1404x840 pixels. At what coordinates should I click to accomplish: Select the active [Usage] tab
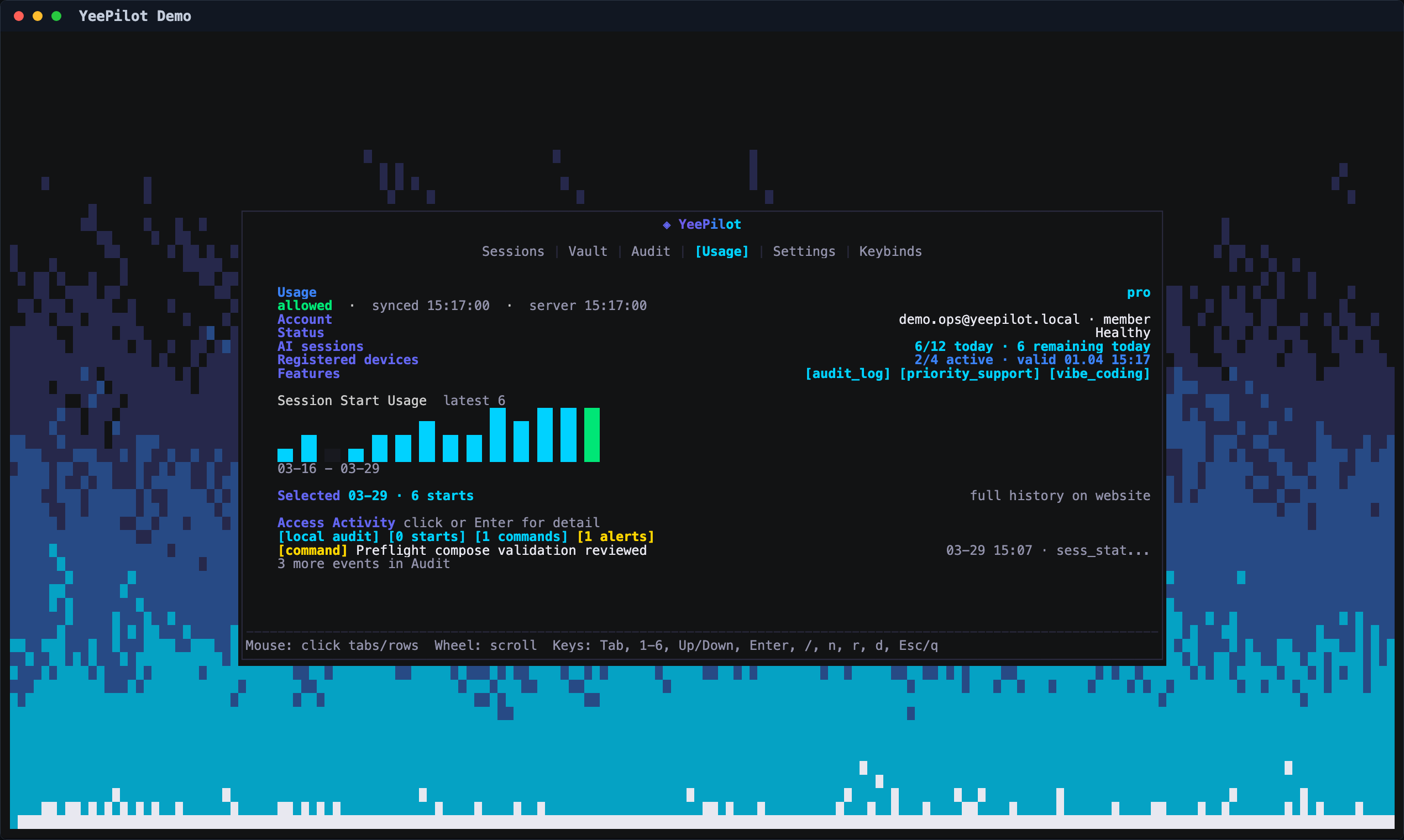pos(722,251)
